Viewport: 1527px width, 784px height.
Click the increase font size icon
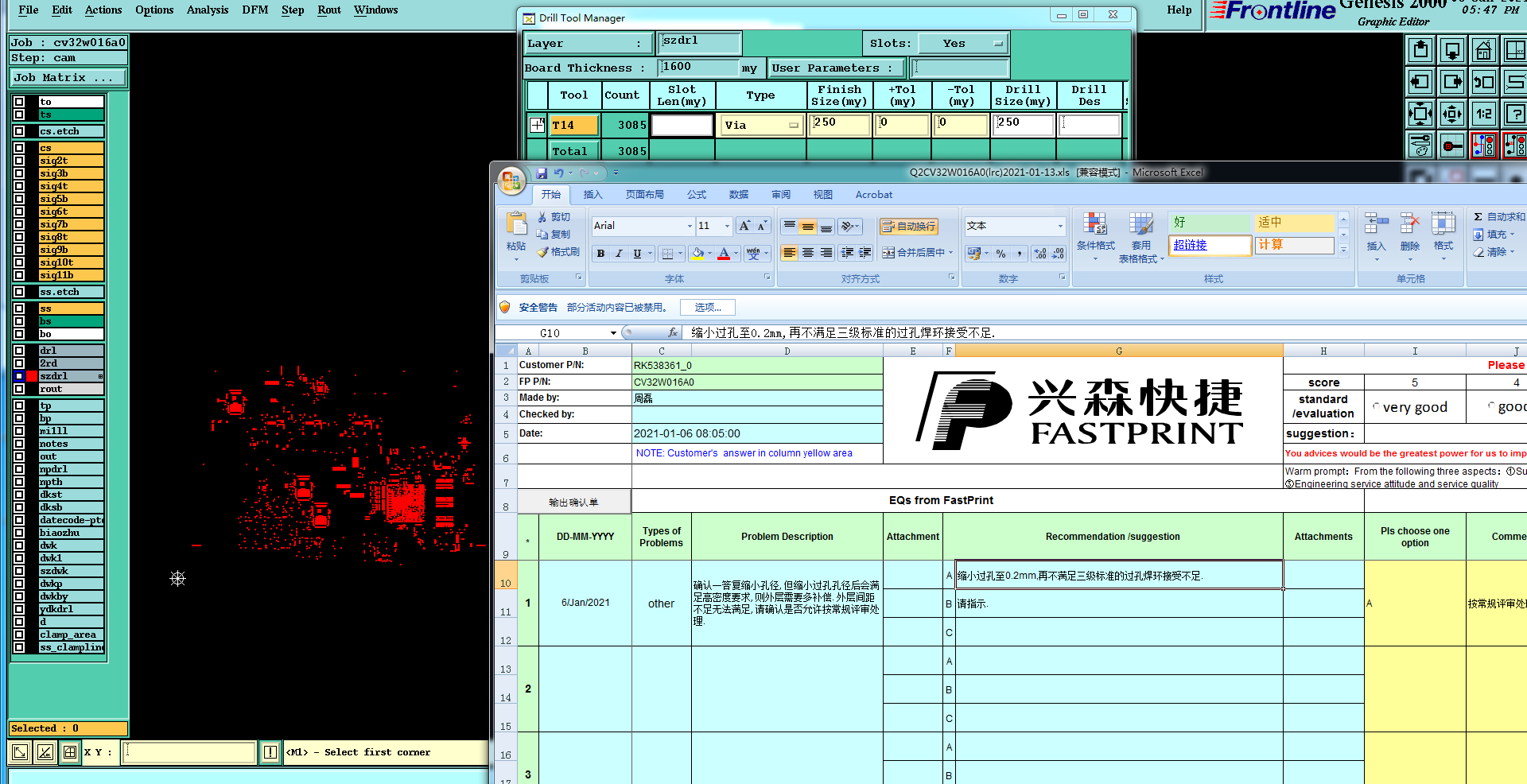click(744, 226)
